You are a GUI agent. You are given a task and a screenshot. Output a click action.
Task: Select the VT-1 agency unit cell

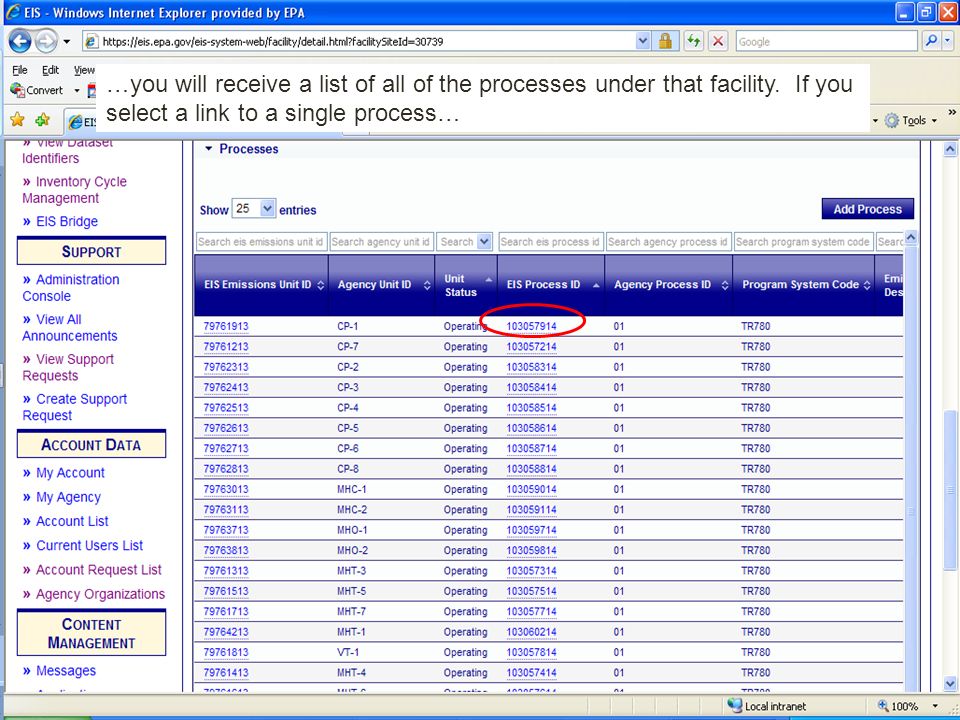348,652
